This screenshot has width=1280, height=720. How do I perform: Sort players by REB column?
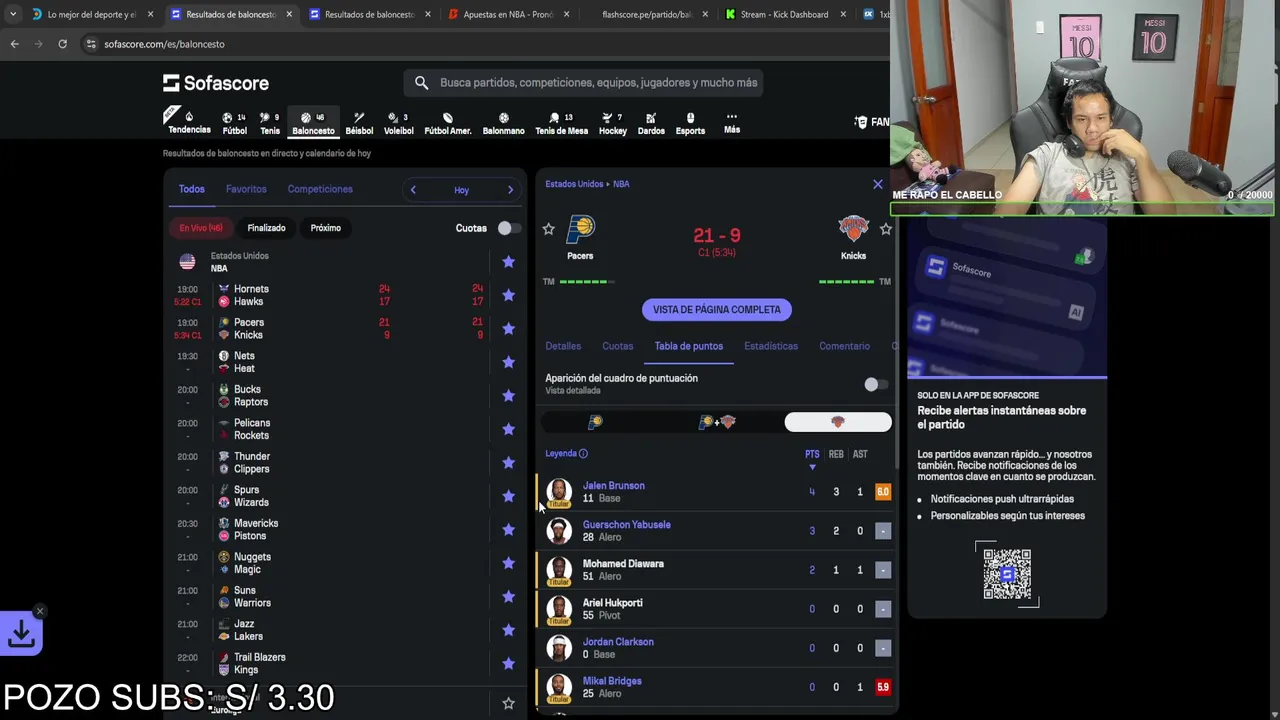836,454
